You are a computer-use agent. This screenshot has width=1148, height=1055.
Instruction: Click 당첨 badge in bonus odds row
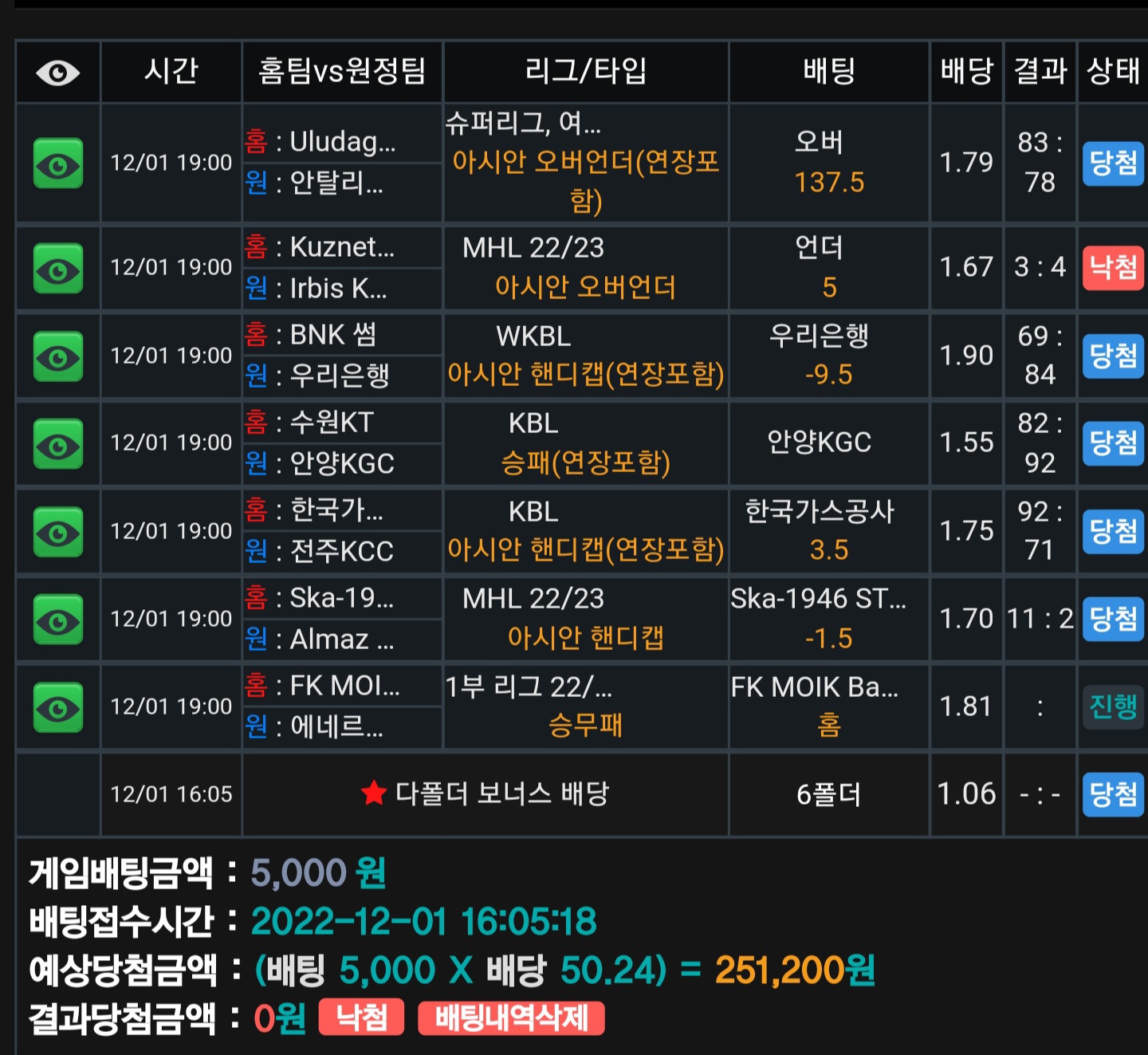tap(1113, 794)
